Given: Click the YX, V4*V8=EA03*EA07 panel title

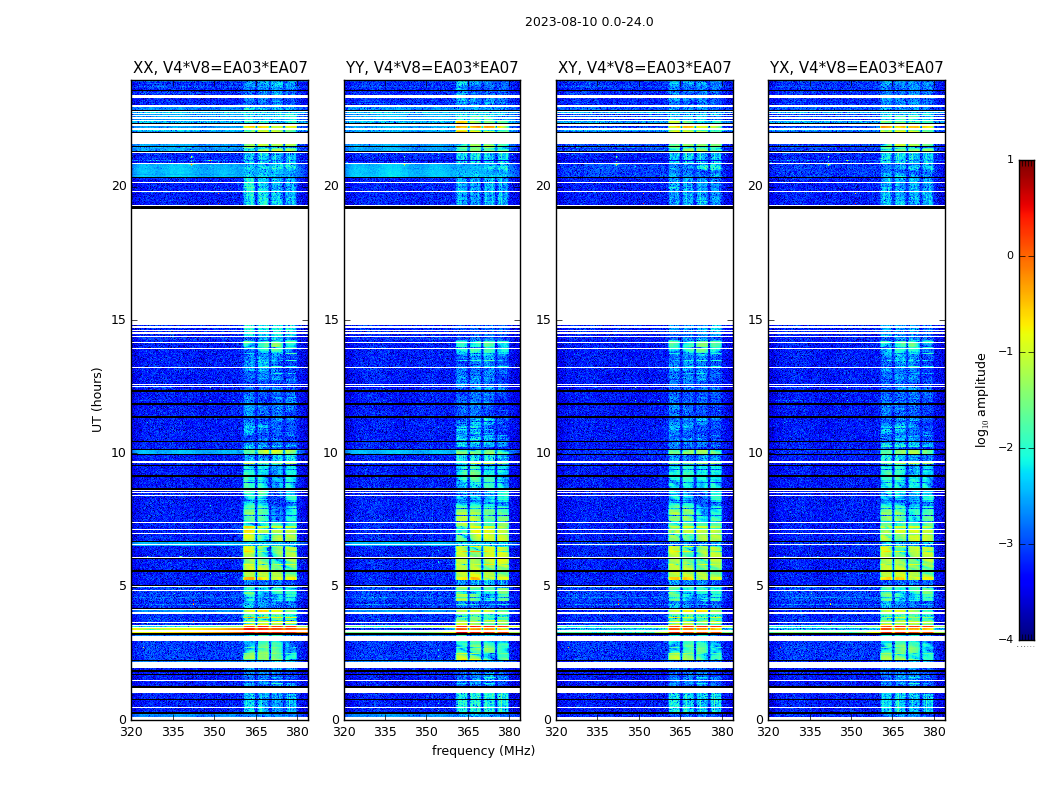Looking at the screenshot, I should pyautogui.click(x=856, y=68).
